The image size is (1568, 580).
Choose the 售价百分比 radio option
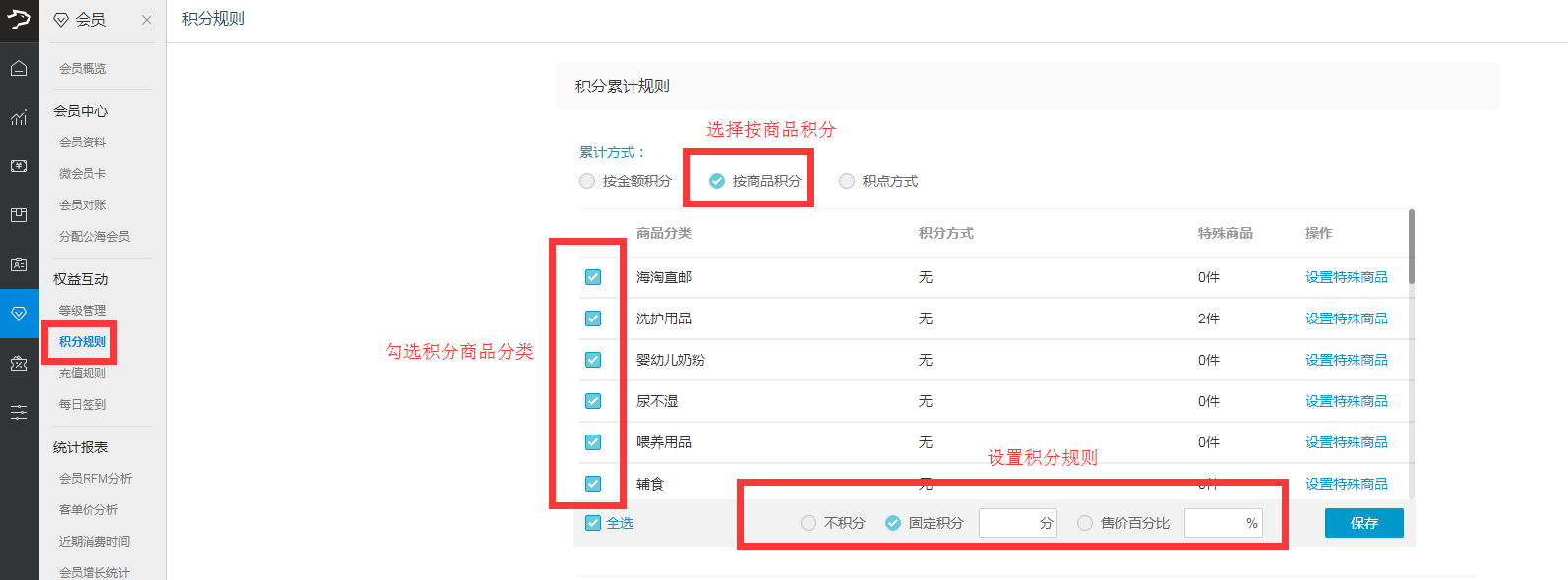click(1085, 523)
